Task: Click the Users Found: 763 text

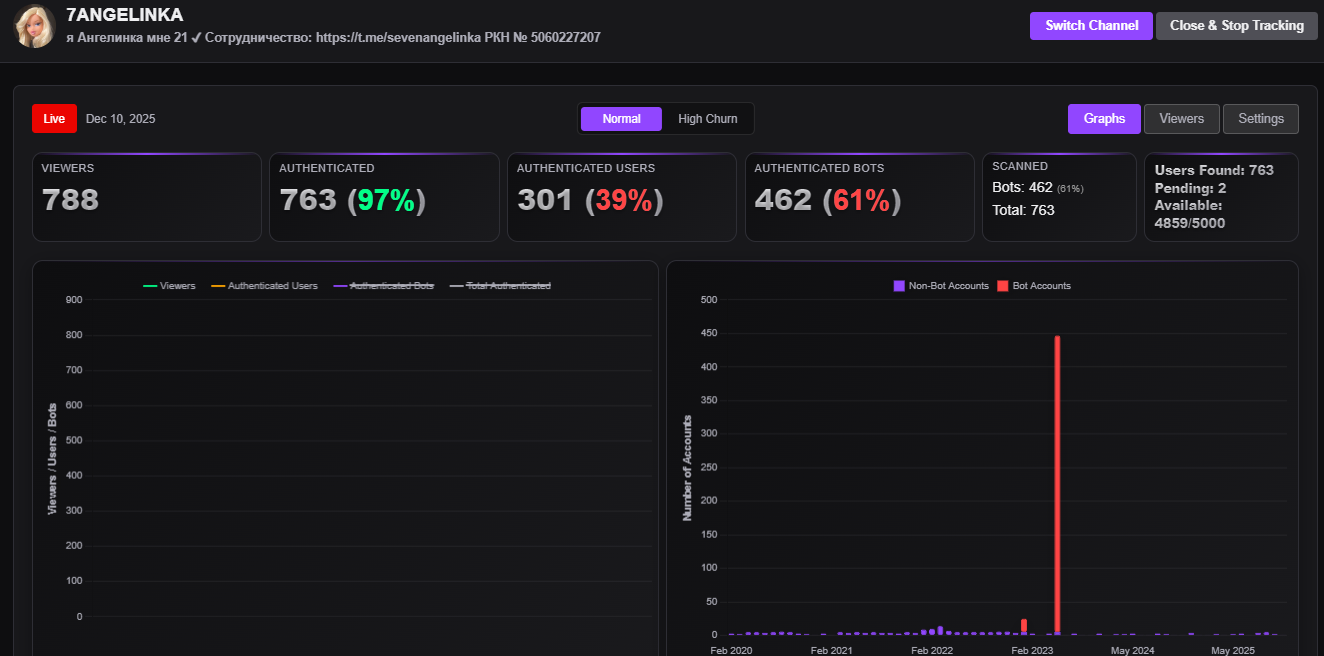Action: [1214, 170]
